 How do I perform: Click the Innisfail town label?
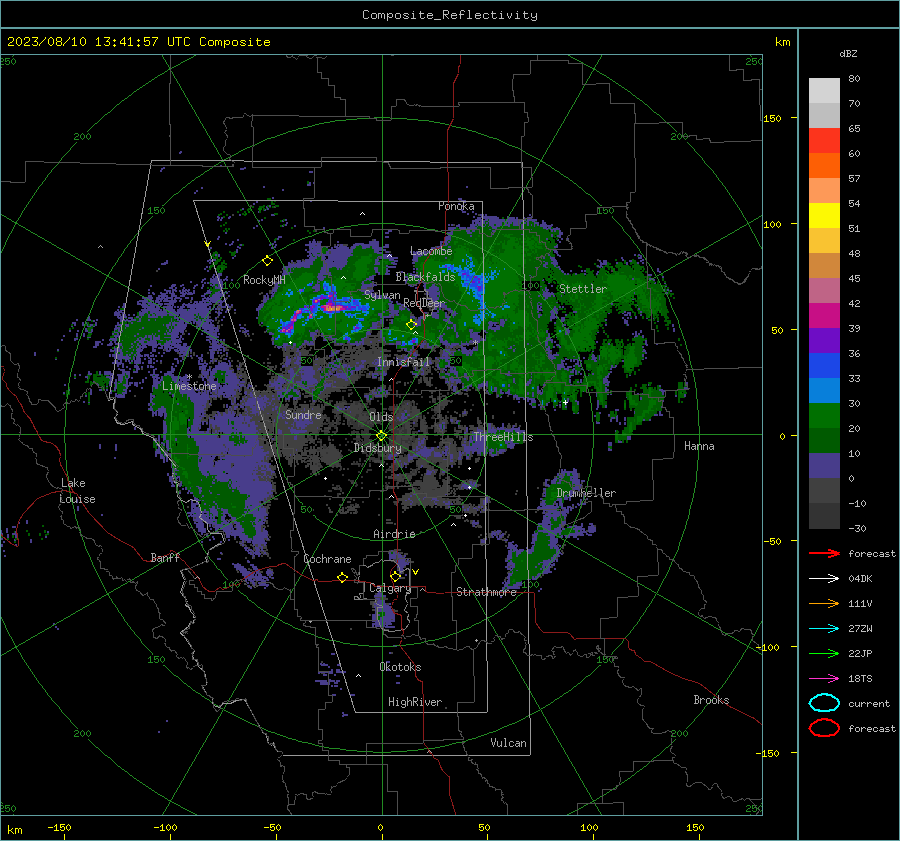(404, 362)
